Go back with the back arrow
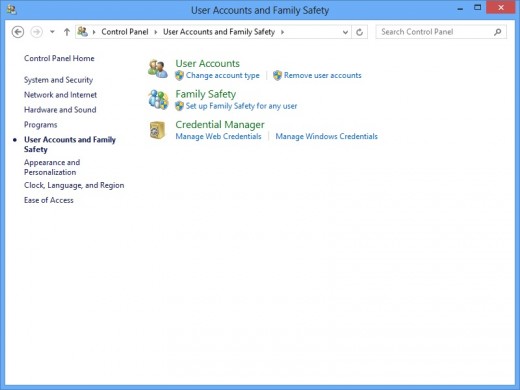Screen dimensions: 520x390 pyautogui.click(x=18, y=32)
